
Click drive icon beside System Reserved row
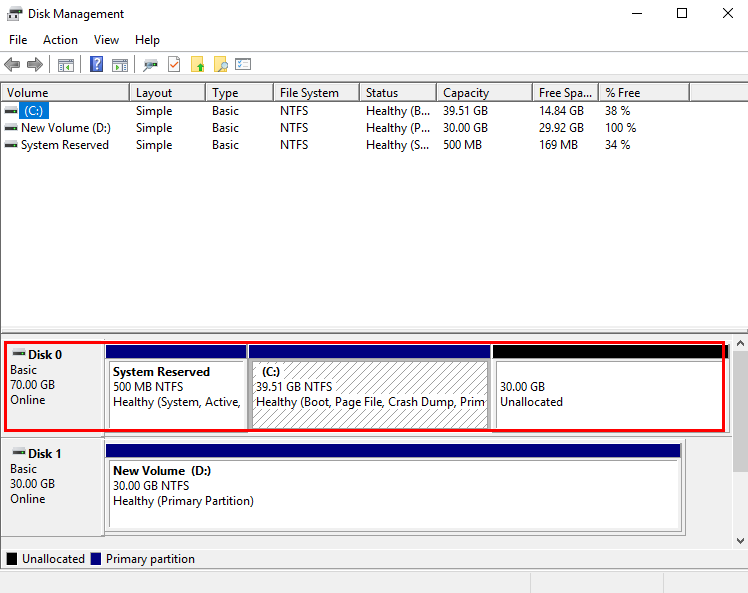(x=10, y=145)
